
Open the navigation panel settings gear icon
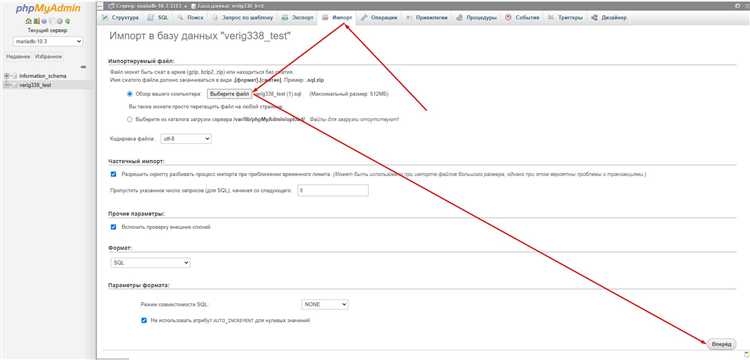60,22
